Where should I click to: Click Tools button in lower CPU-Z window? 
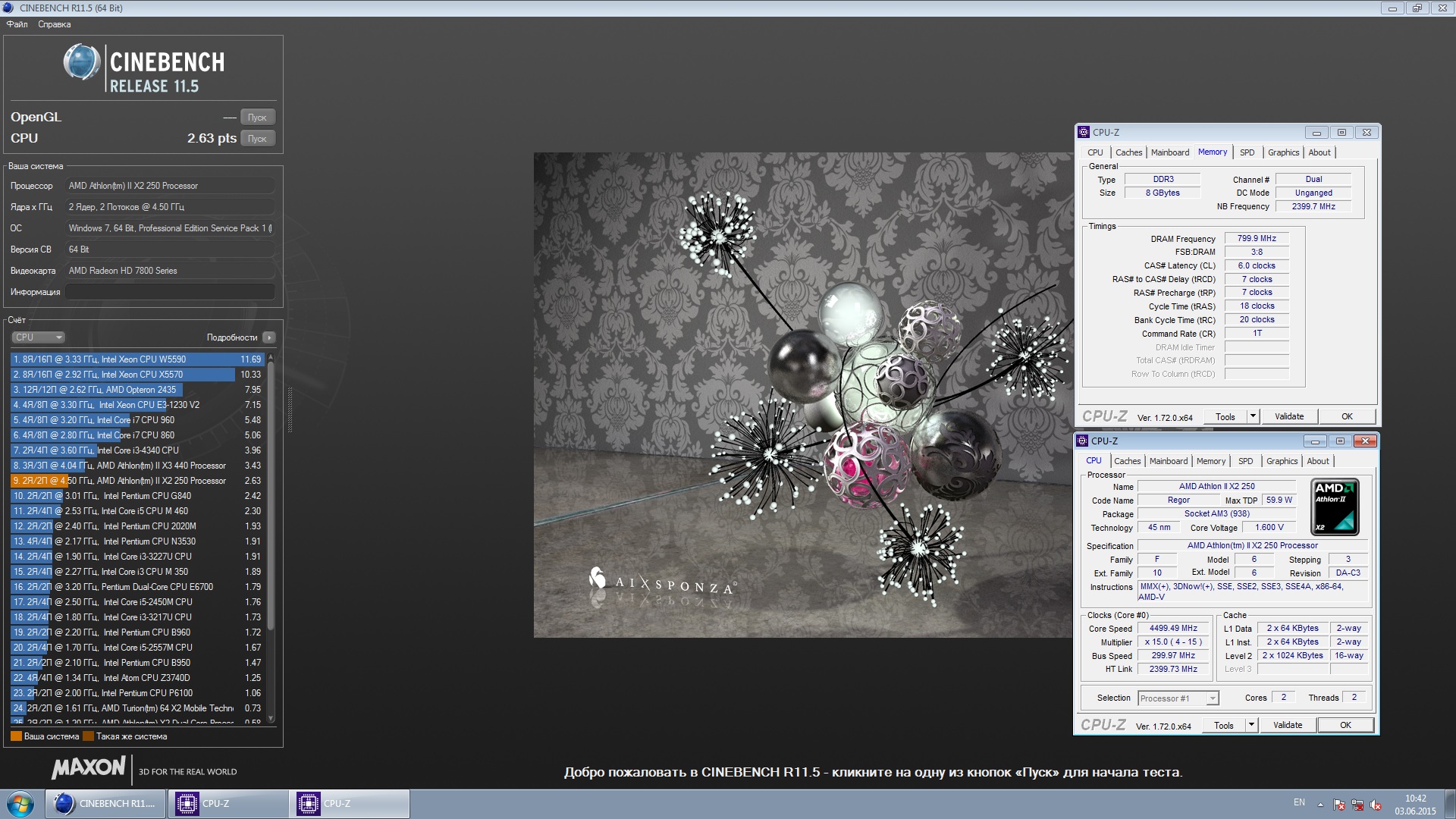click(1224, 726)
